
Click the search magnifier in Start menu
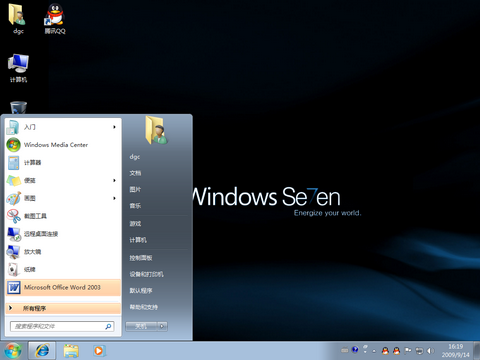pyautogui.click(x=109, y=327)
